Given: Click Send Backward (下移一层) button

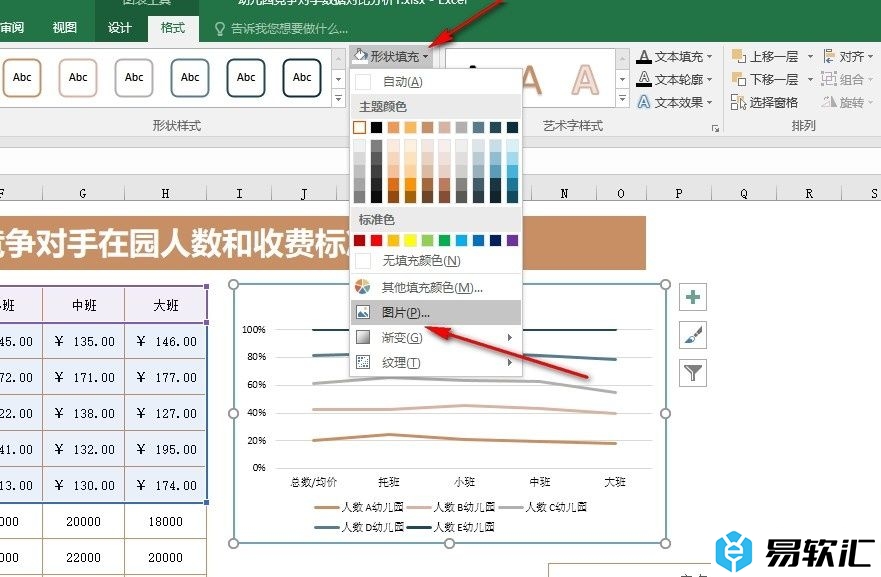Looking at the screenshot, I should tap(765, 79).
